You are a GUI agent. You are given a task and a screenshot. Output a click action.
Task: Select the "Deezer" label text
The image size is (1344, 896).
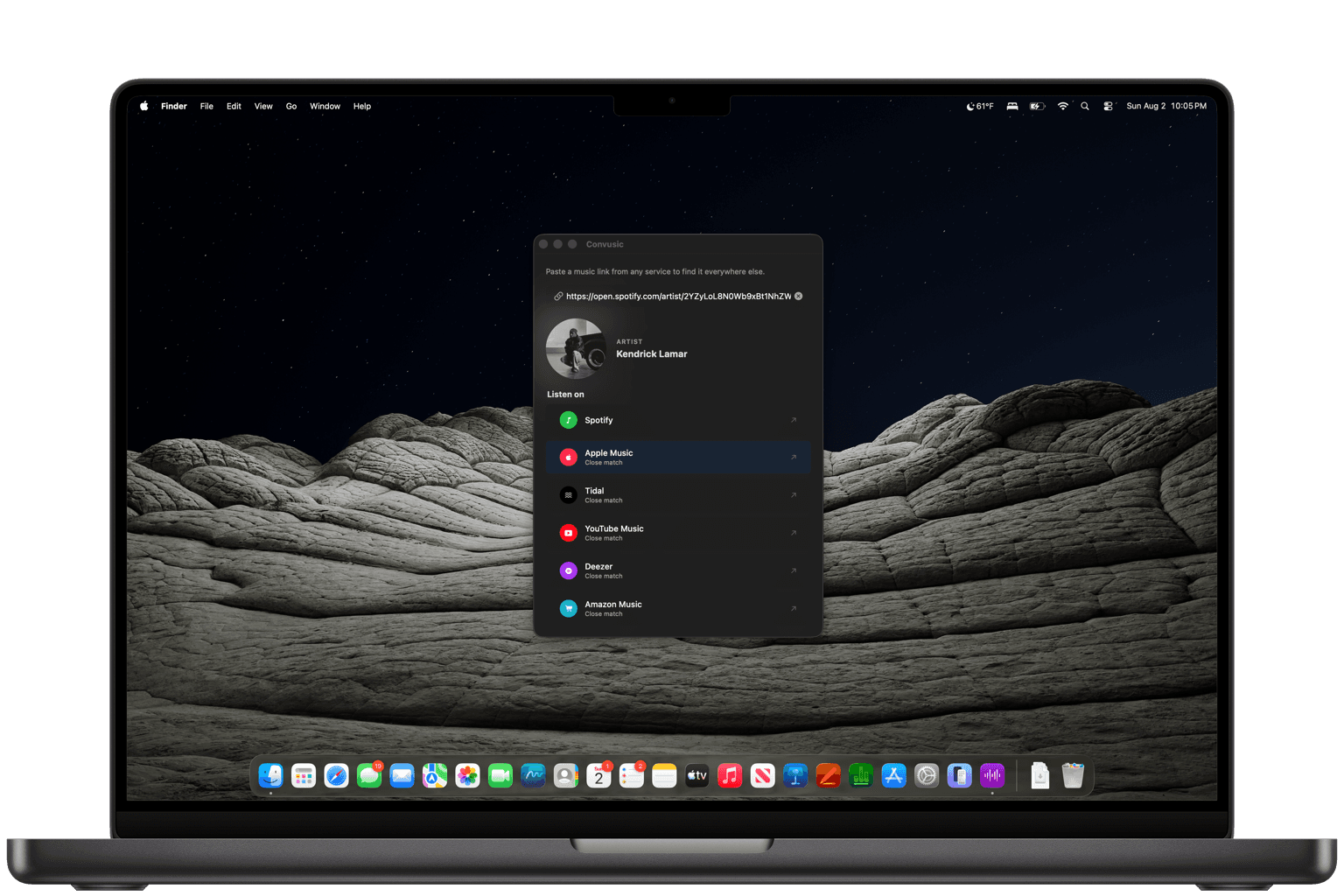pos(598,566)
